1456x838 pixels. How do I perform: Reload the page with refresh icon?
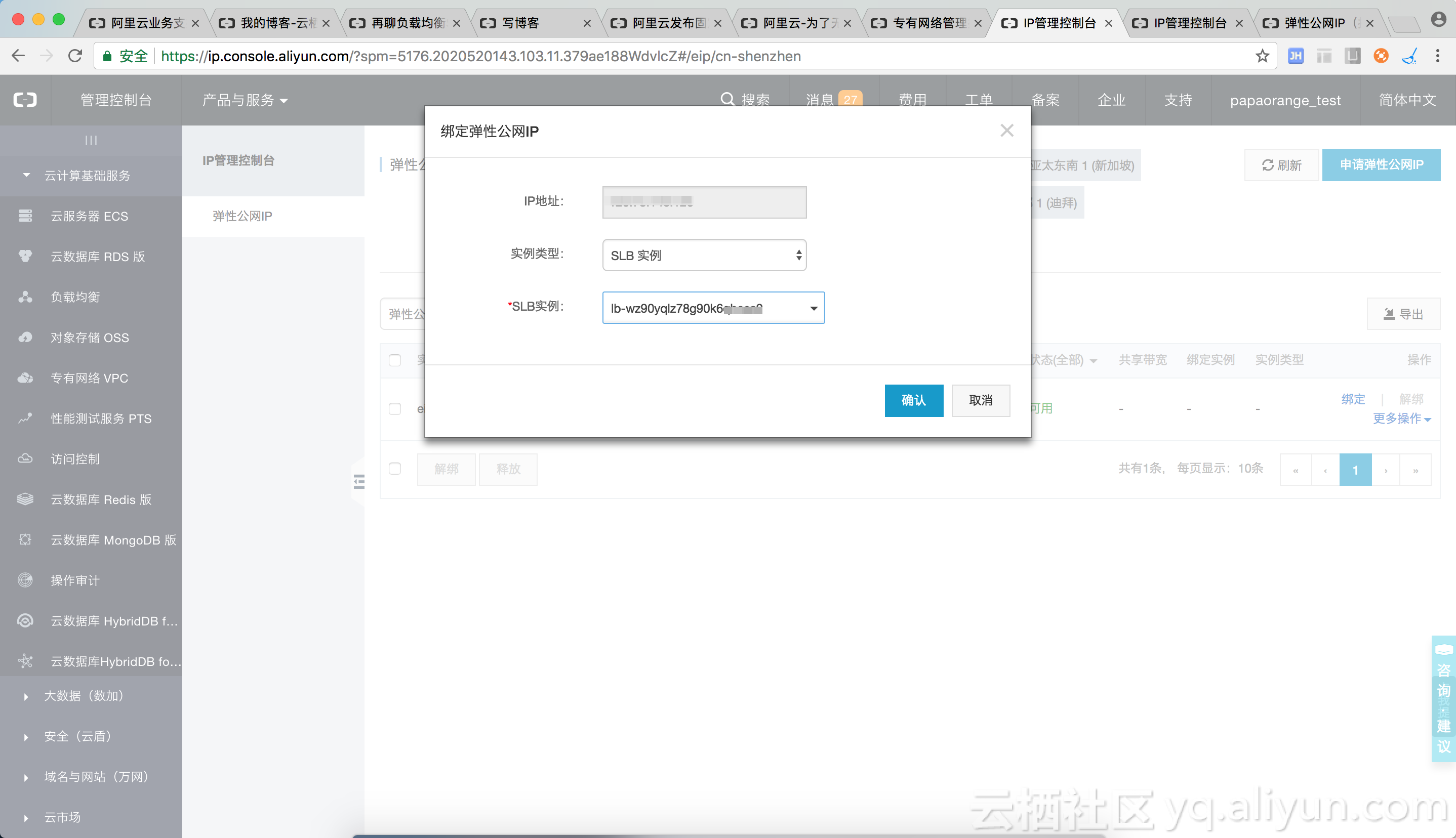click(x=75, y=56)
